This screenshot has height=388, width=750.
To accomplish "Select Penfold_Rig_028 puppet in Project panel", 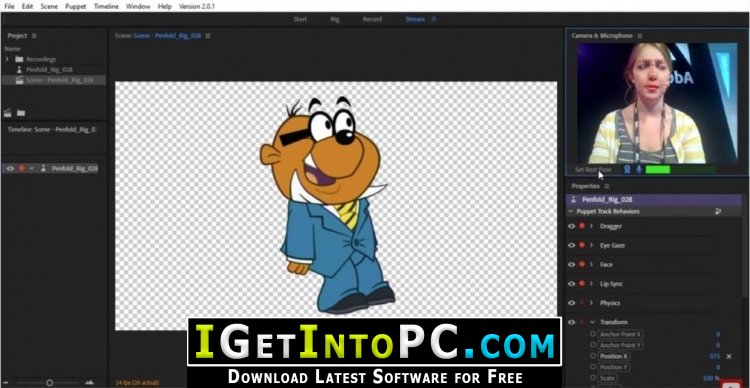I will point(49,69).
